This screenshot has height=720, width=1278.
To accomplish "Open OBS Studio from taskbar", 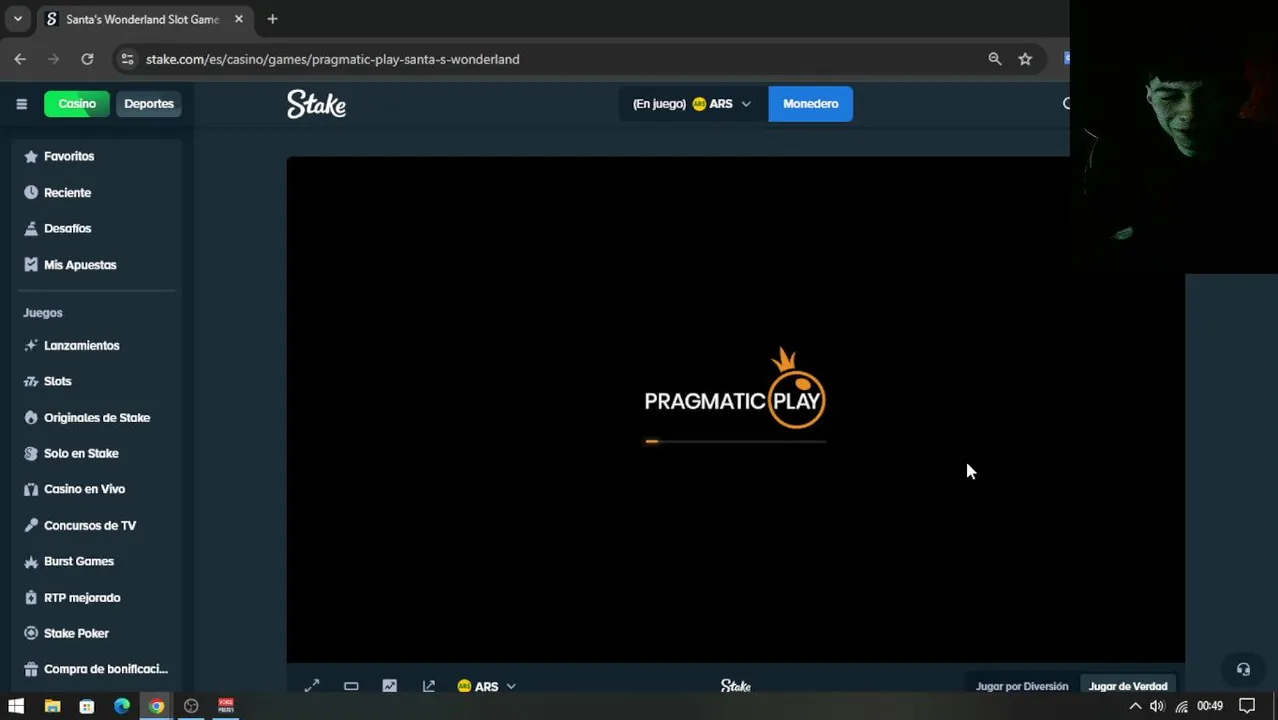I will [191, 706].
